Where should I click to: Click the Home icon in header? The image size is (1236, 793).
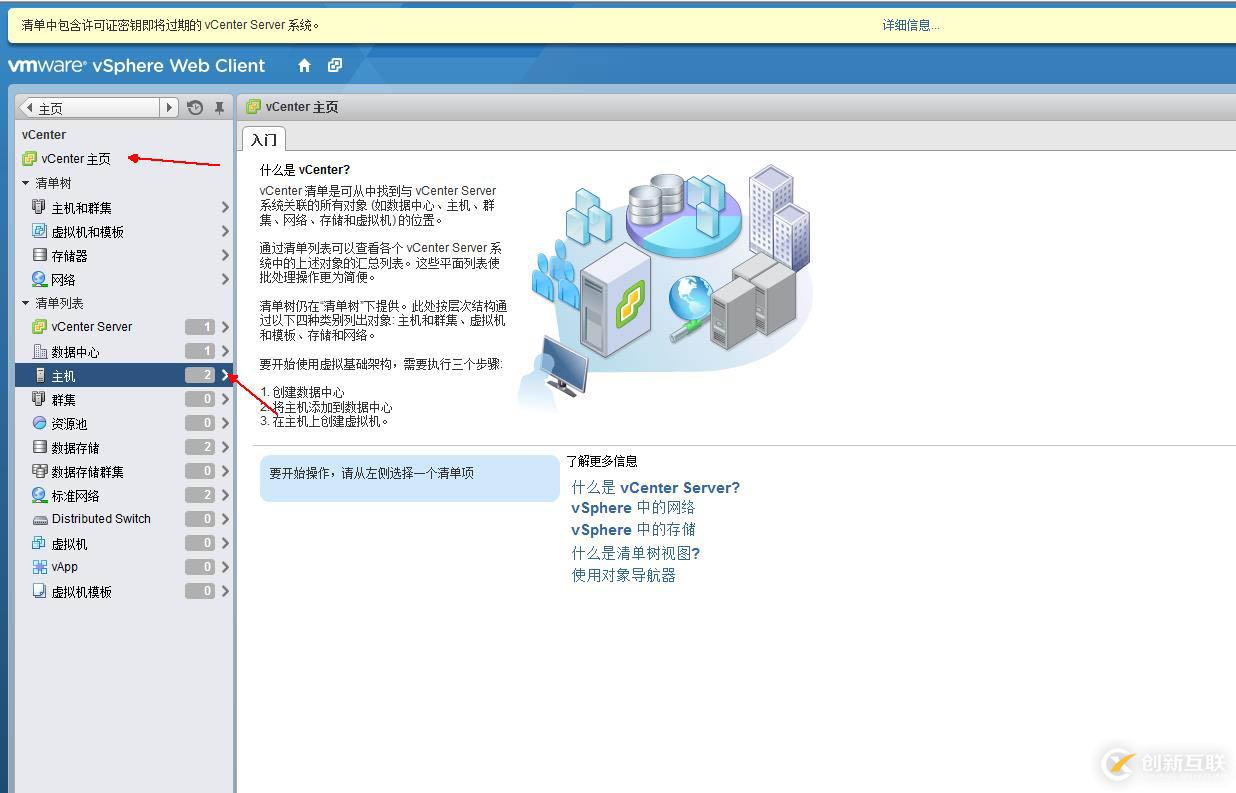click(304, 66)
